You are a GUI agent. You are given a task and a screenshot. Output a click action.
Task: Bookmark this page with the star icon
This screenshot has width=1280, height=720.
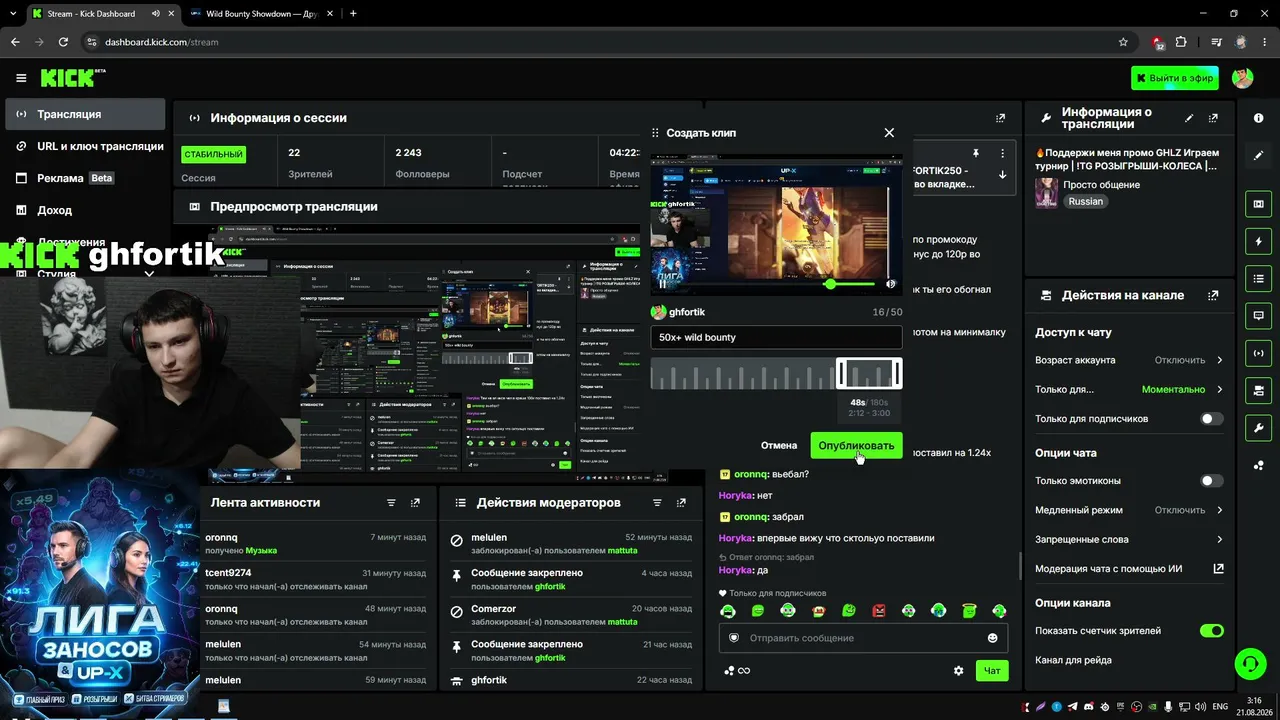1123,42
